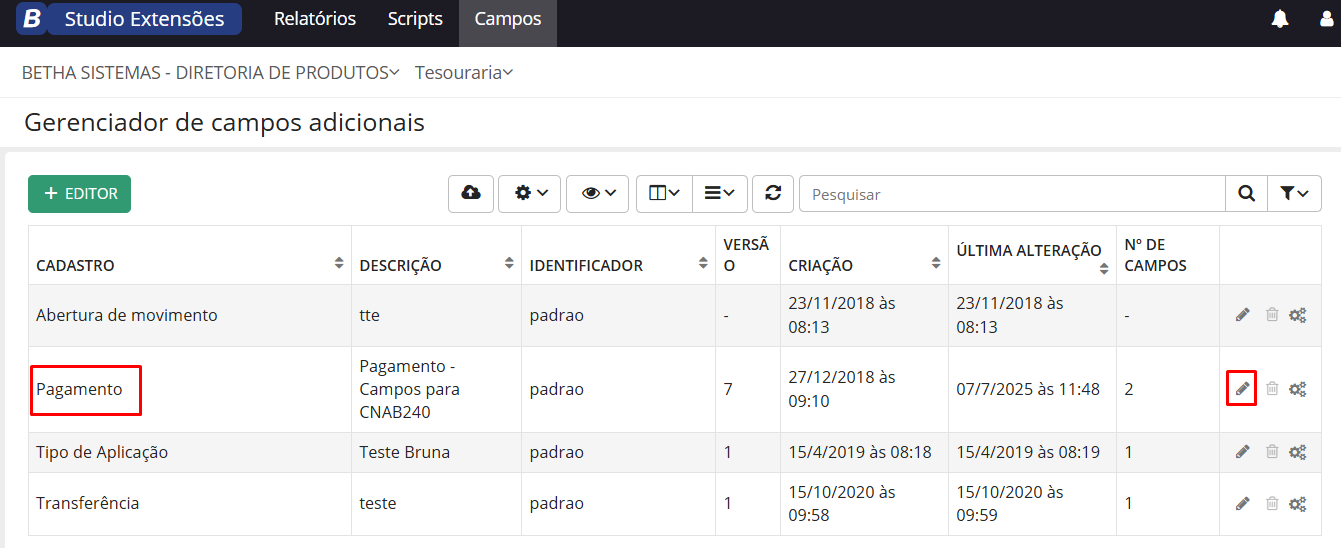Screen dimensions: 1341x548
Task: Click the Studio Extensões title button
Action: [144, 19]
